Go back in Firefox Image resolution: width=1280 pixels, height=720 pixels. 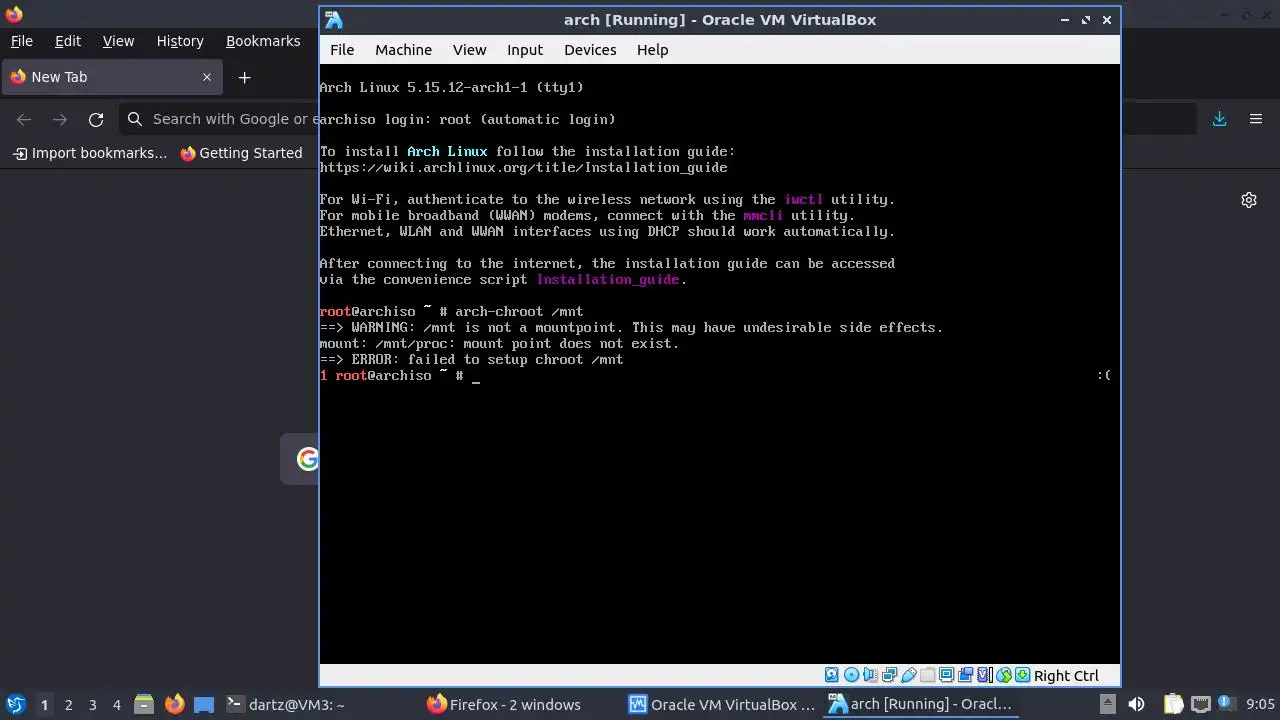pos(24,119)
